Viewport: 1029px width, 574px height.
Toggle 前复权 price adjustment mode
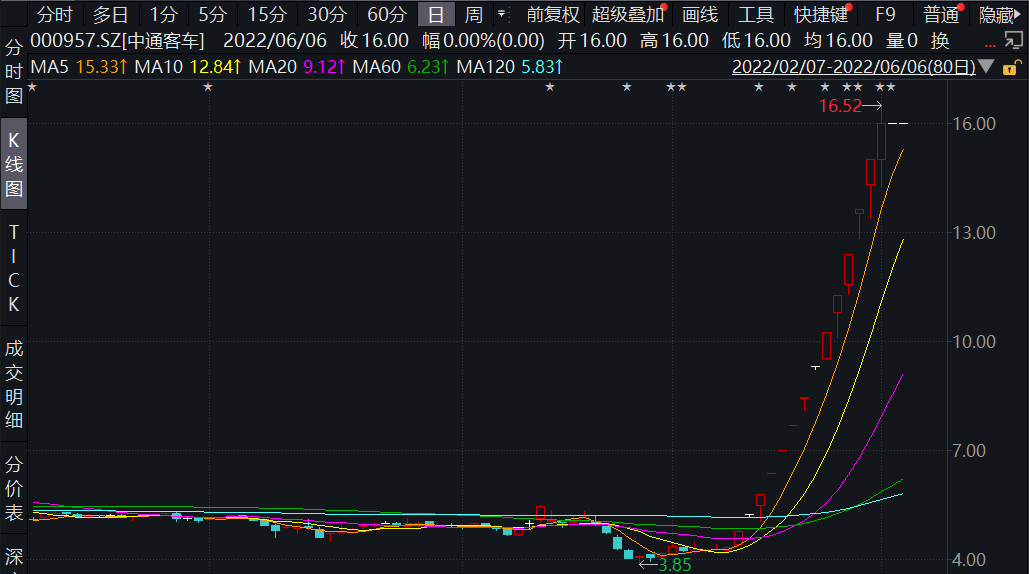pyautogui.click(x=553, y=14)
